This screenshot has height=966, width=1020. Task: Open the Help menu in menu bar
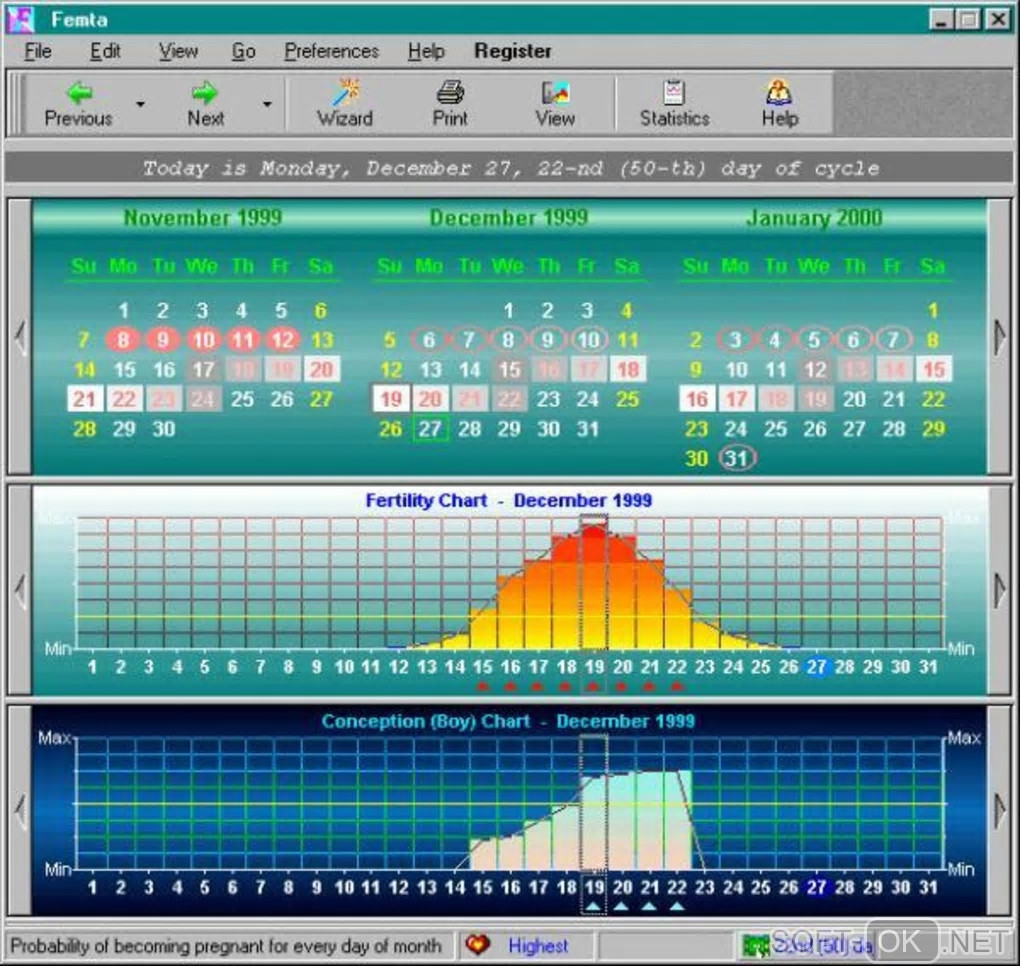point(426,51)
